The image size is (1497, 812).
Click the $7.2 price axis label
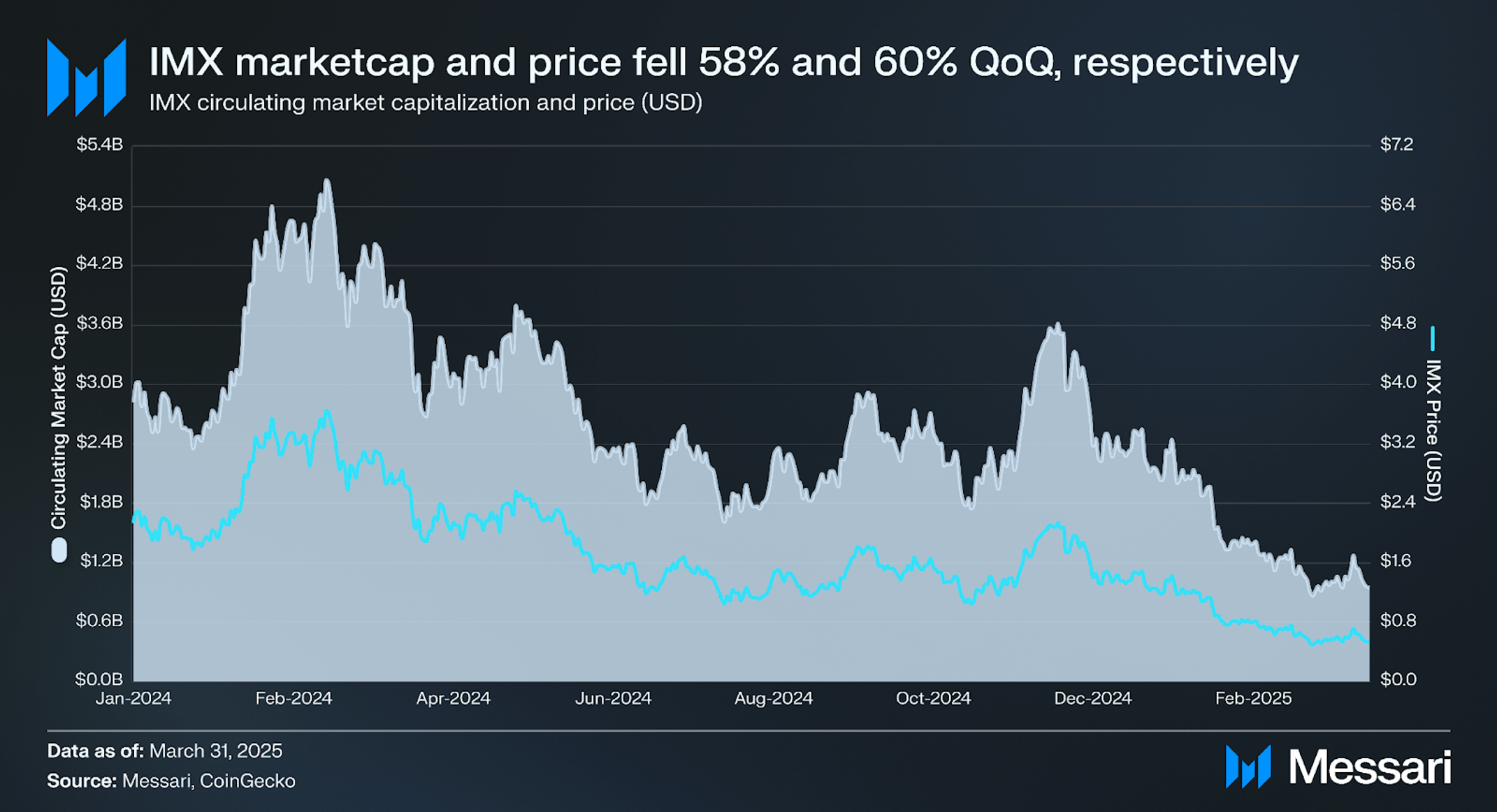click(x=1396, y=145)
